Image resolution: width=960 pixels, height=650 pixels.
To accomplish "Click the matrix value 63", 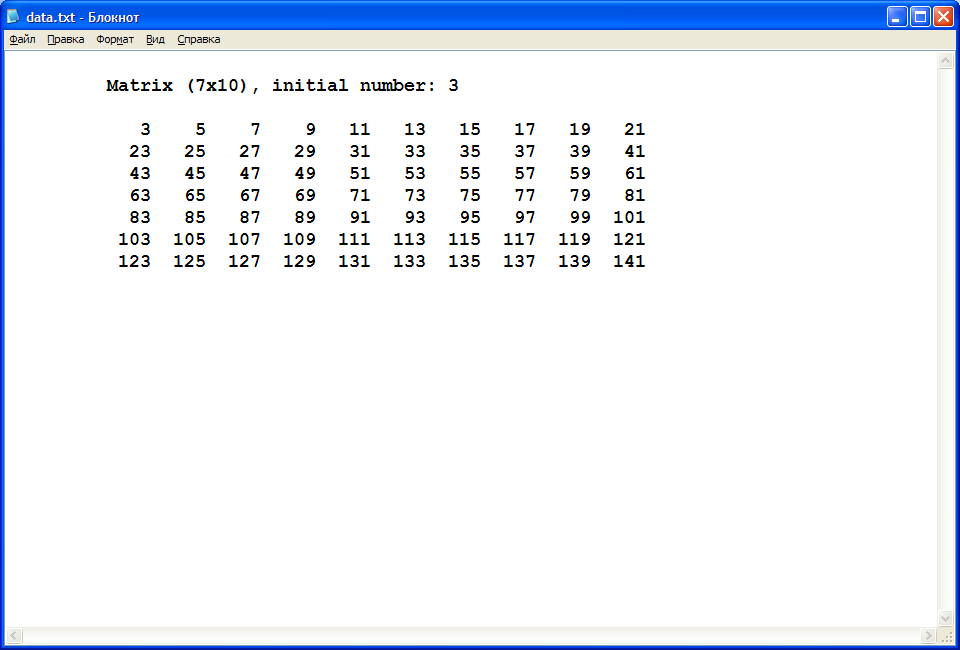I will click(x=140, y=196).
